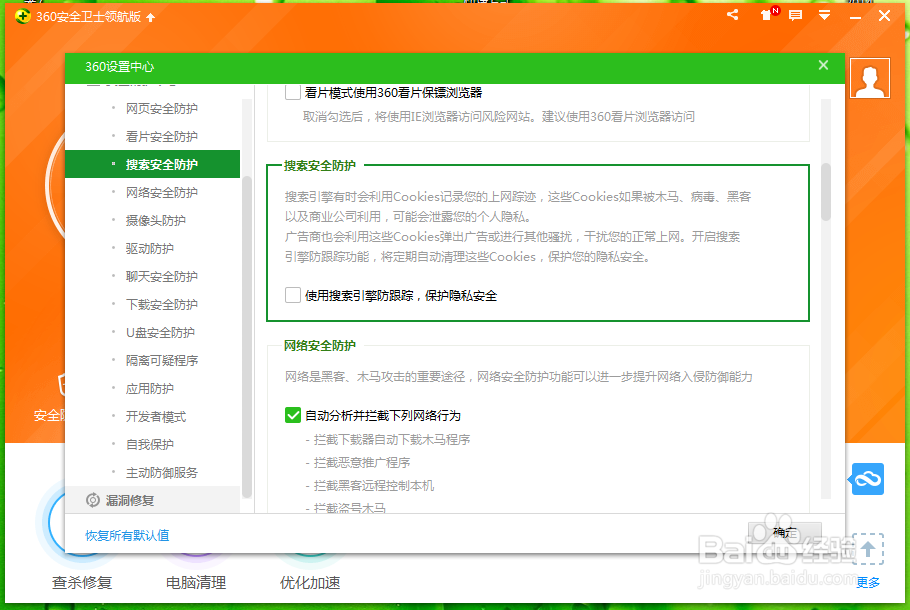Uncheck 自动分析并拦截下列网络行为
Image resolution: width=910 pixels, height=610 pixels.
[x=292, y=415]
